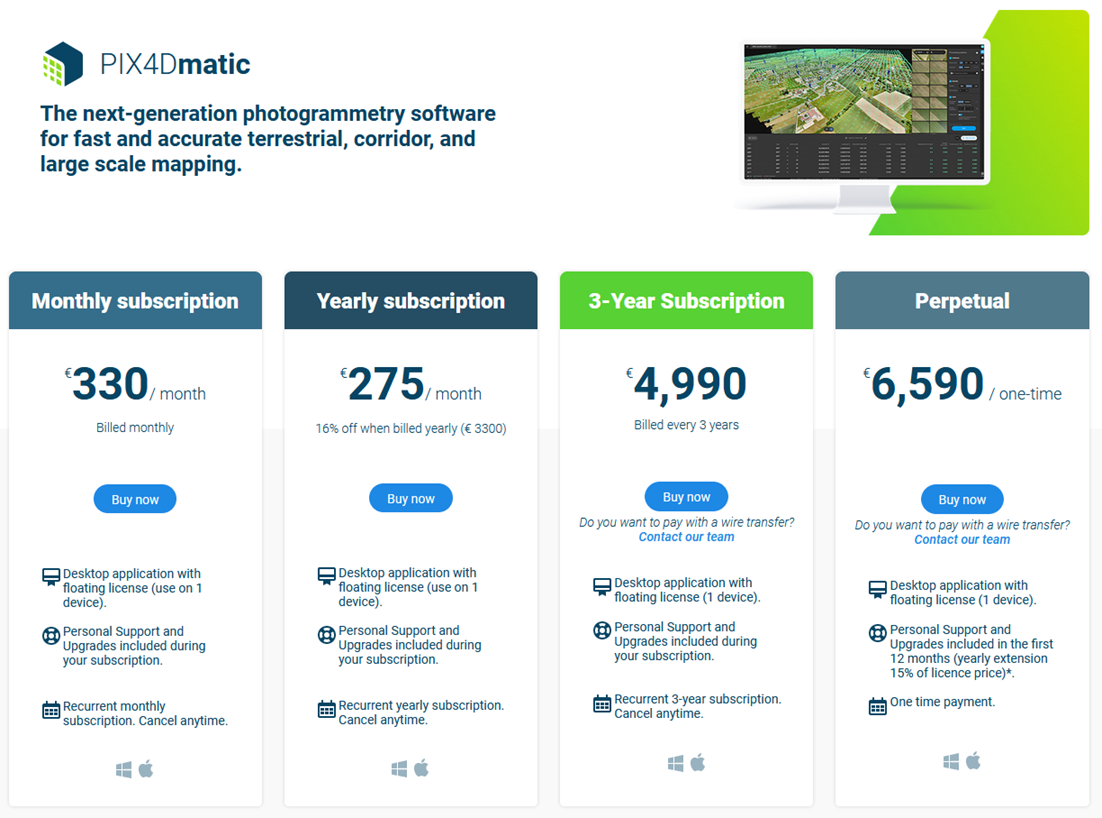Click the Apple icon under Monthly subscription
Viewport: 1102px width, 818px height.
146,769
